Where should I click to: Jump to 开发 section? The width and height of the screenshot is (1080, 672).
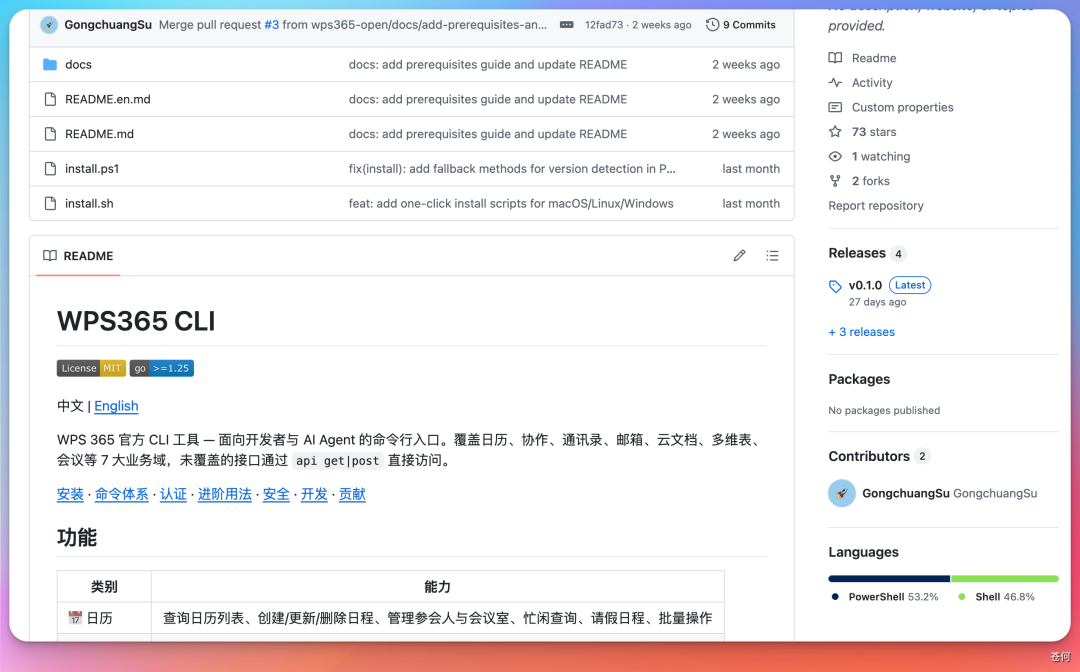pos(314,494)
